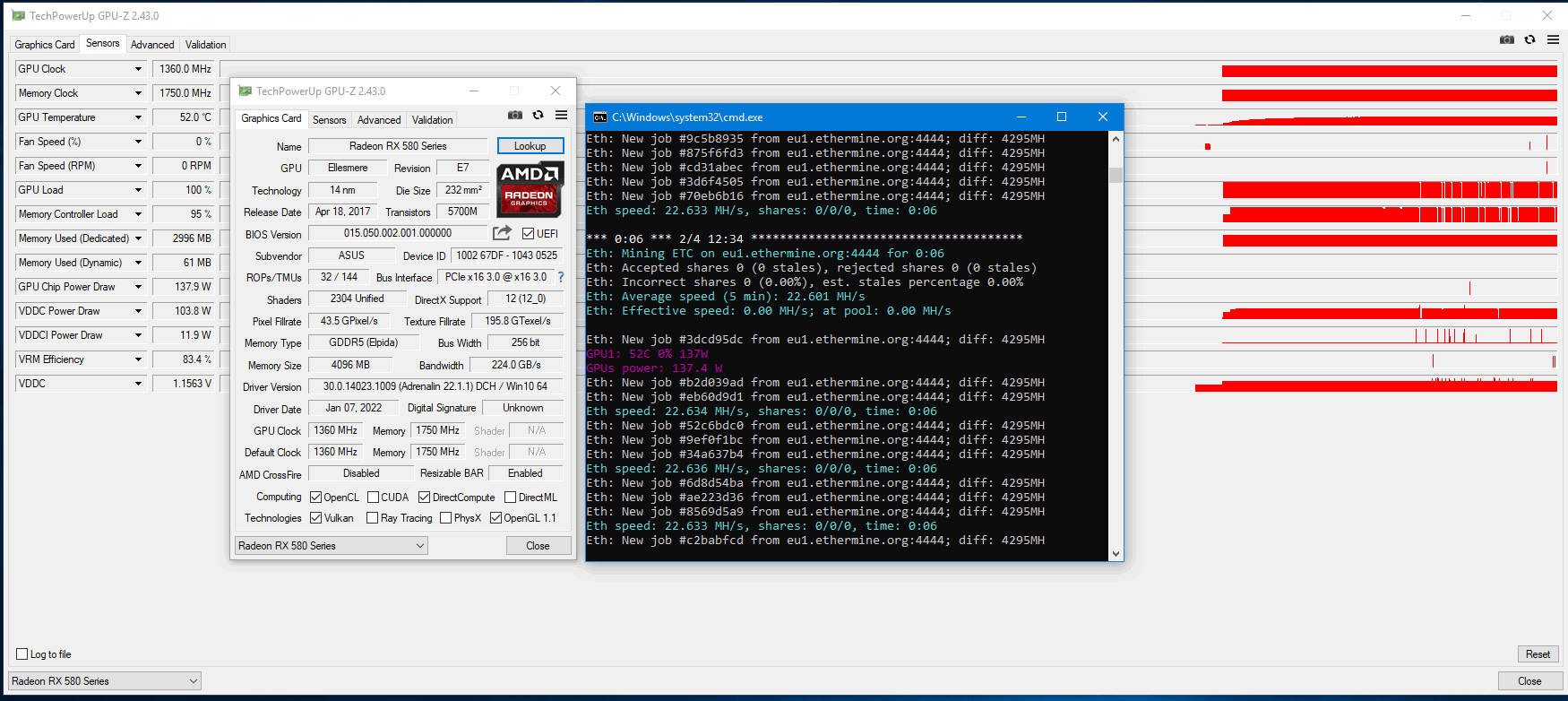The height and width of the screenshot is (701, 1568).
Task: Click the cmd window scrollbar up arrow
Action: [1116, 139]
